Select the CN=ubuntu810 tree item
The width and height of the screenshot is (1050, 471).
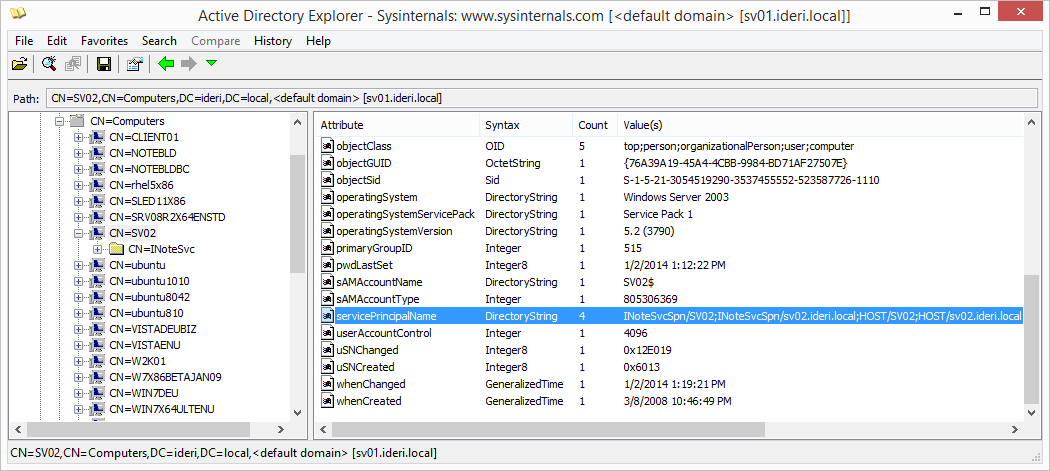(x=146, y=313)
